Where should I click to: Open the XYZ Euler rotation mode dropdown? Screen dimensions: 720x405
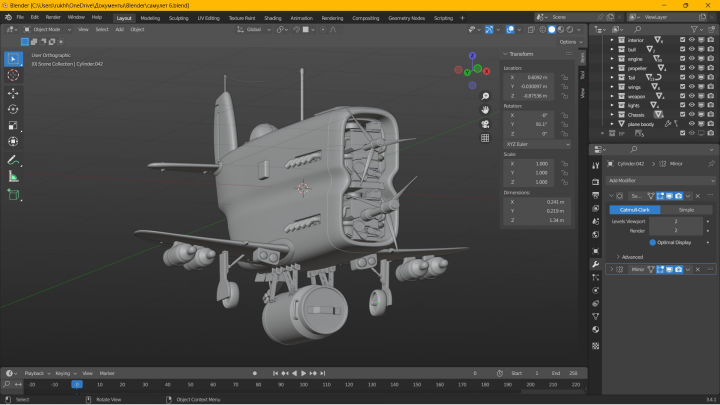coord(537,144)
